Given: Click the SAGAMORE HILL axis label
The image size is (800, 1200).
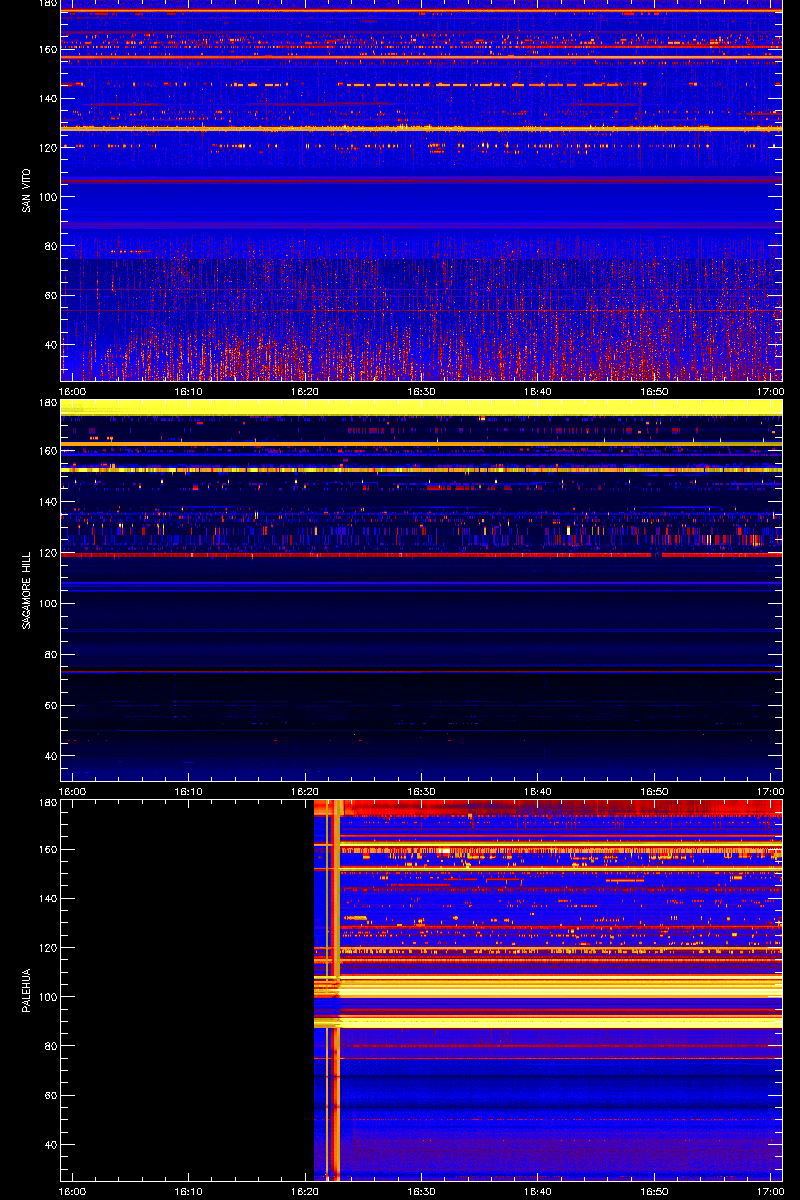Looking at the screenshot, I should (26, 591).
